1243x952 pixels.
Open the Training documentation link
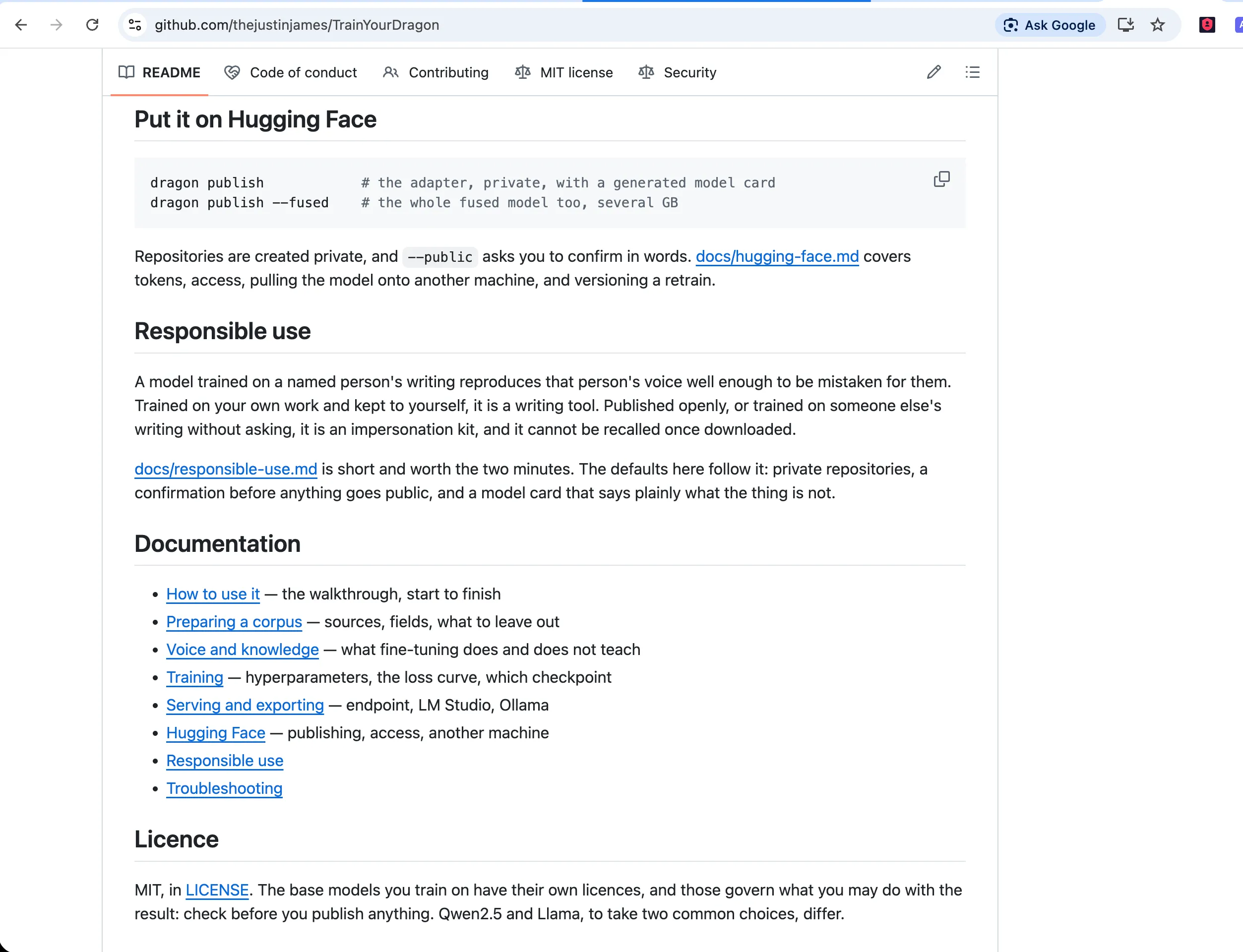click(x=195, y=677)
